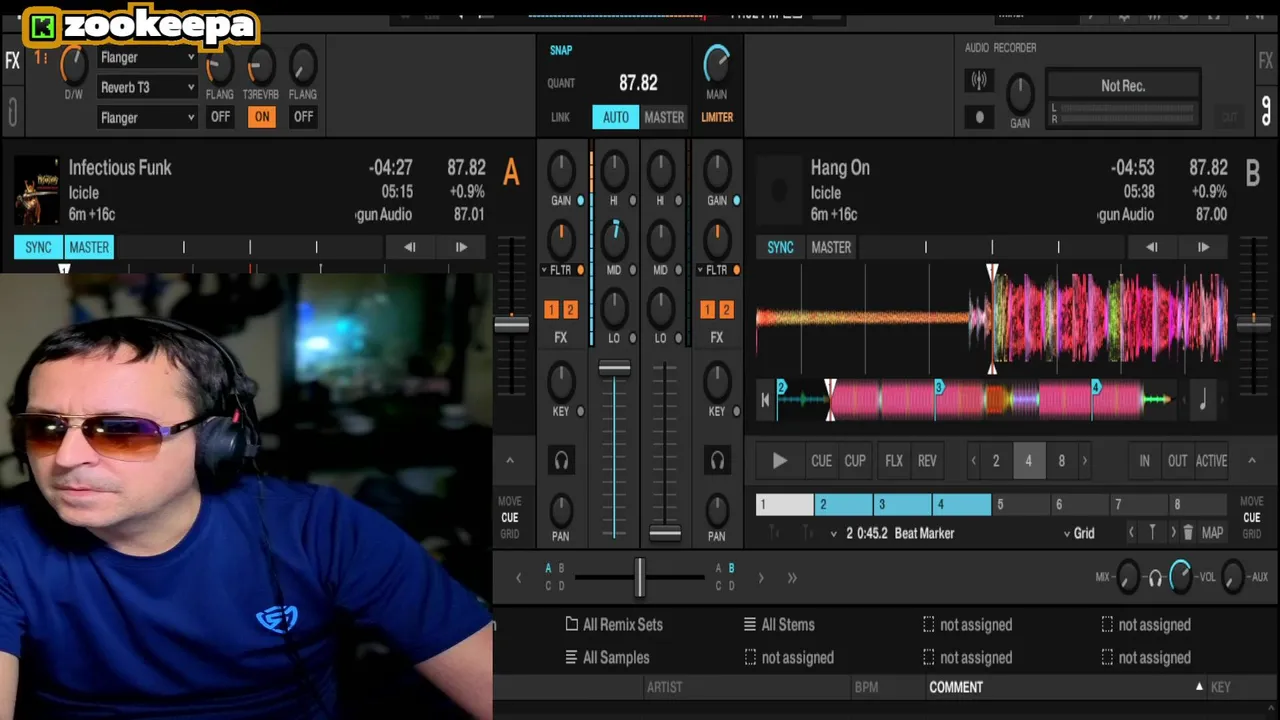
Task: Click the Infectious Funk cover art
Action: click(x=37, y=189)
